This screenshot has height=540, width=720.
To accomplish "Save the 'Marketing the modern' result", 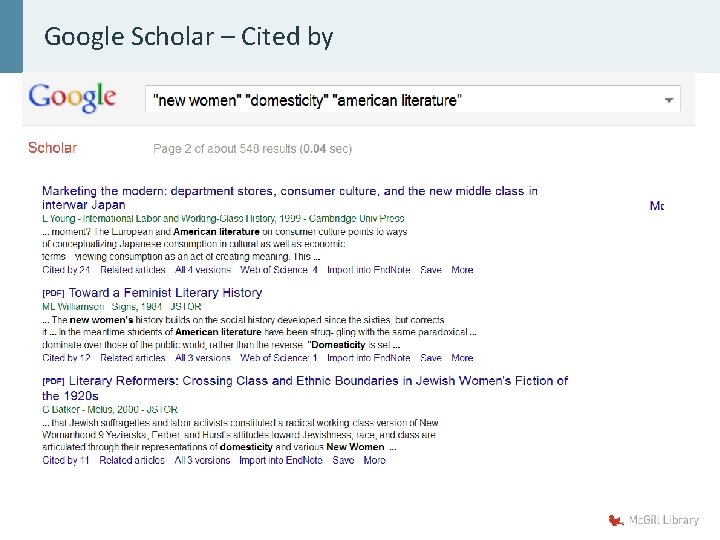I will [431, 270].
